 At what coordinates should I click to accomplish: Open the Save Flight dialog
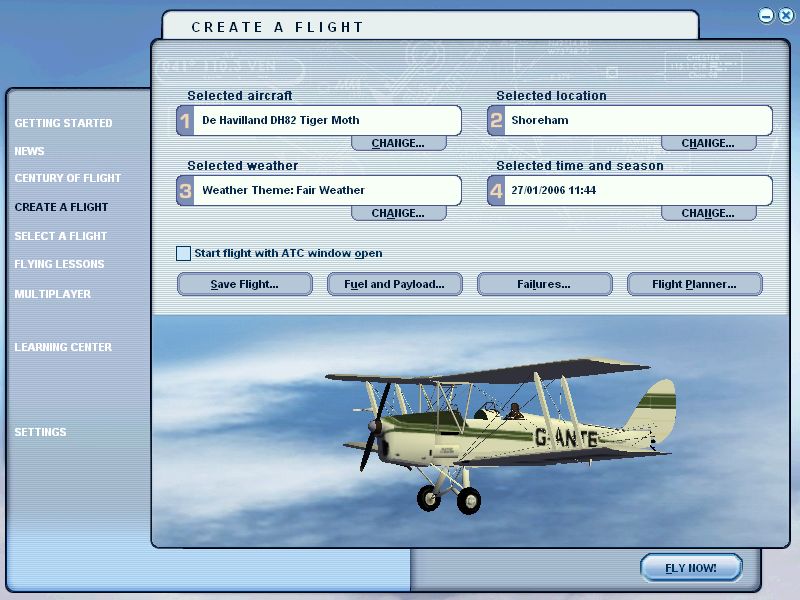click(x=245, y=284)
